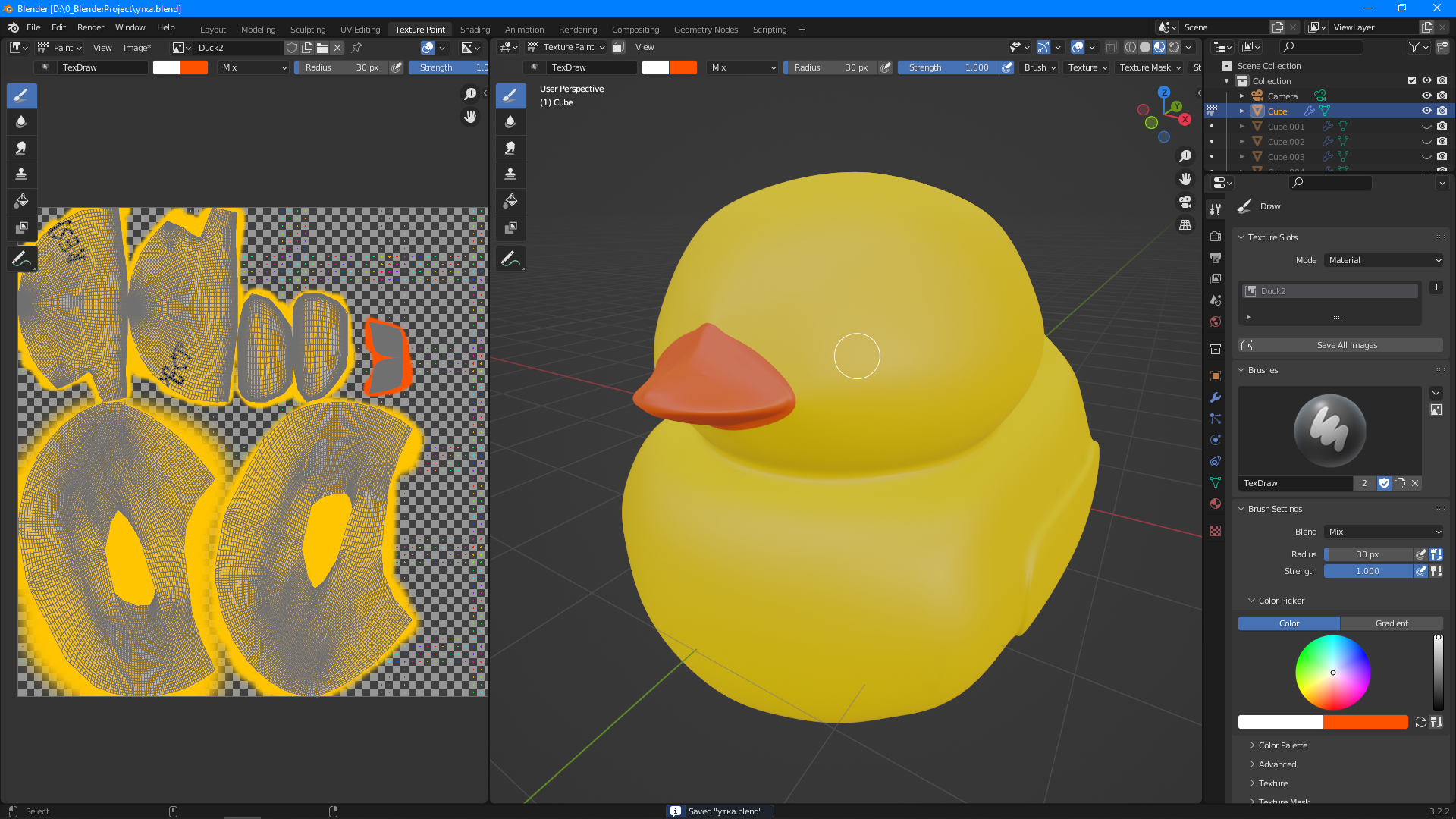
Task: Click the Save All Images button
Action: 1346,345
